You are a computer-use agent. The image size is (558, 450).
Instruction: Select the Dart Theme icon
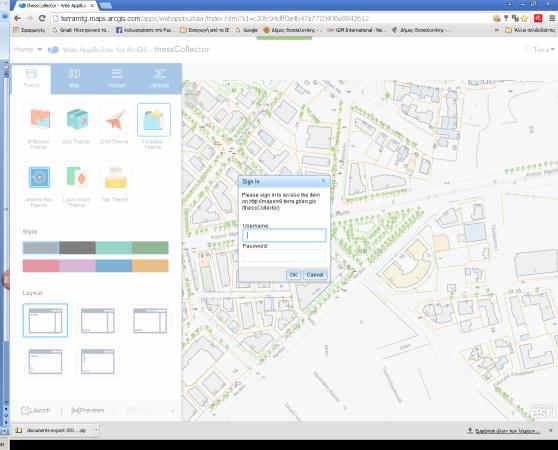115,119
